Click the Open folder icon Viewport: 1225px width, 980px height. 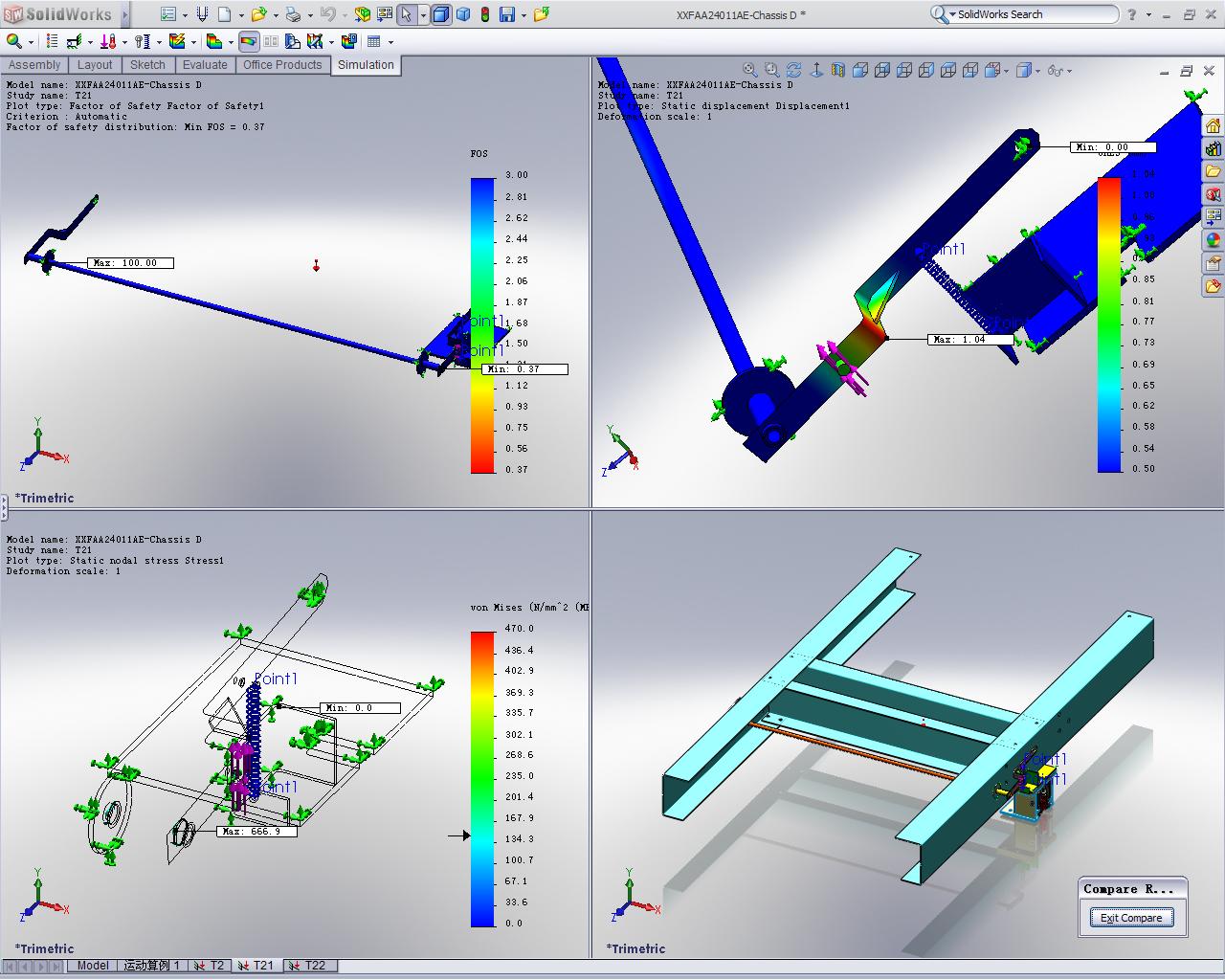click(258, 14)
